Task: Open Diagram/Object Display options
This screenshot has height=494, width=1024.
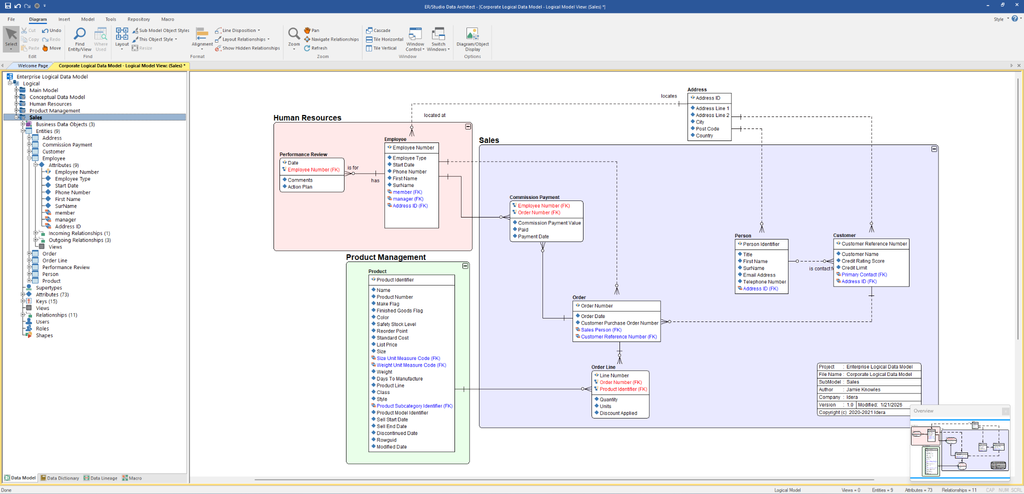Action: (x=472, y=39)
